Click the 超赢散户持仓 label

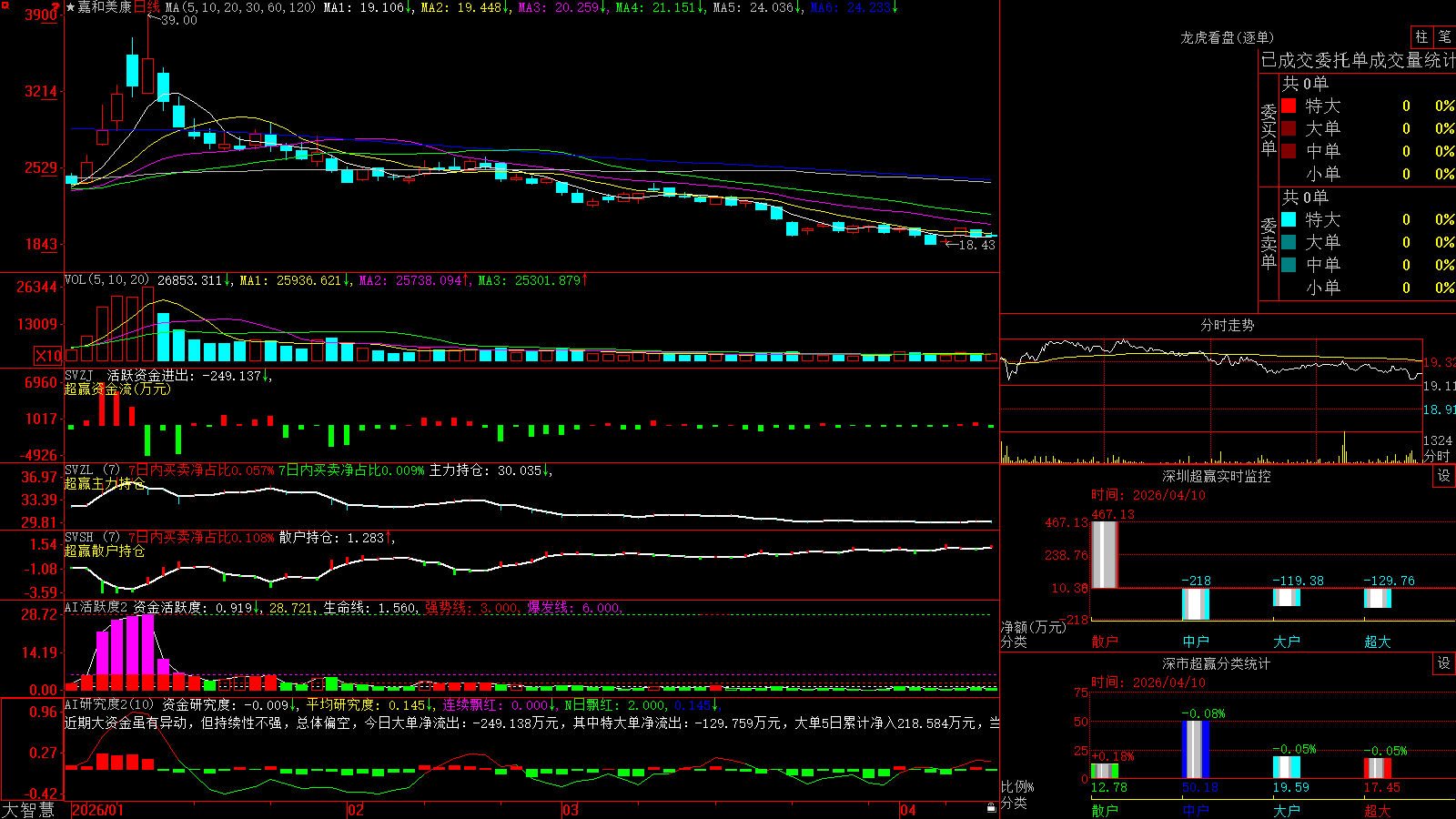point(105,551)
